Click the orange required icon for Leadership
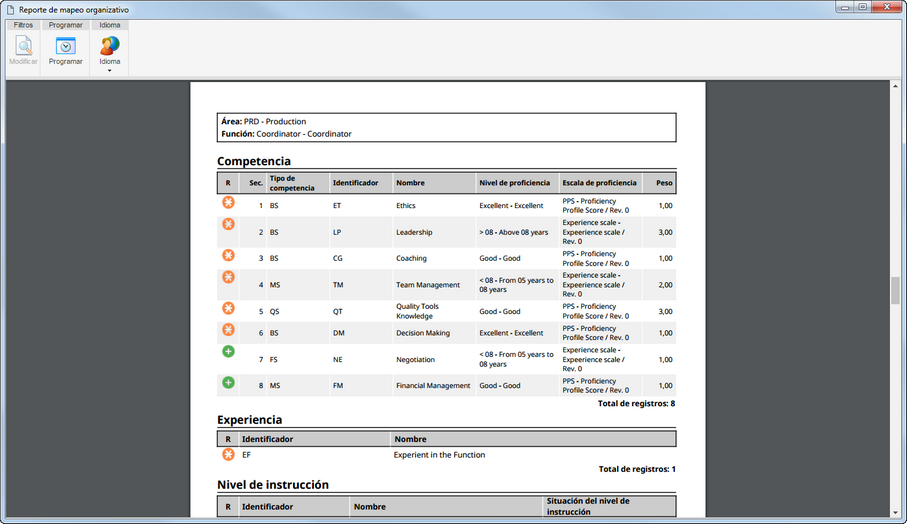 tap(228, 224)
